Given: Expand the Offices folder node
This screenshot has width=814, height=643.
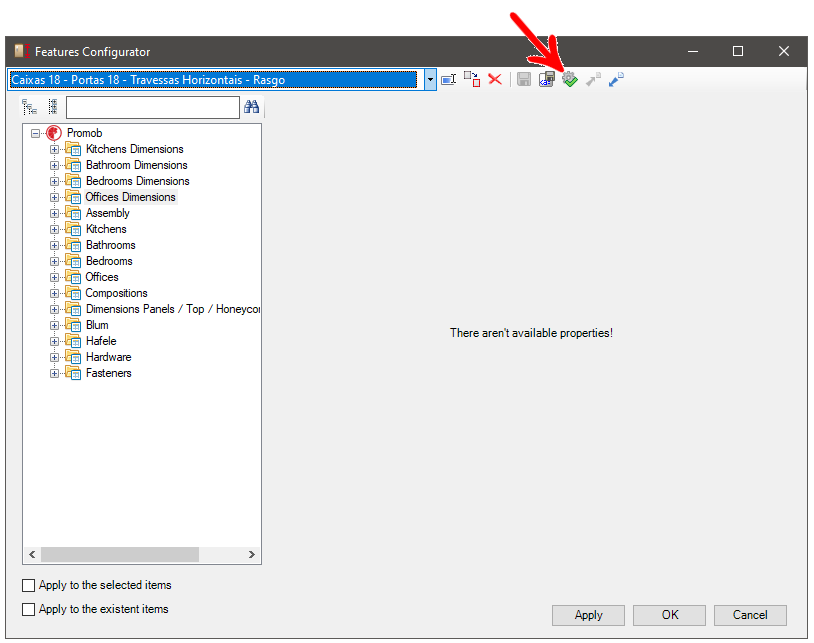Looking at the screenshot, I should click(54, 277).
